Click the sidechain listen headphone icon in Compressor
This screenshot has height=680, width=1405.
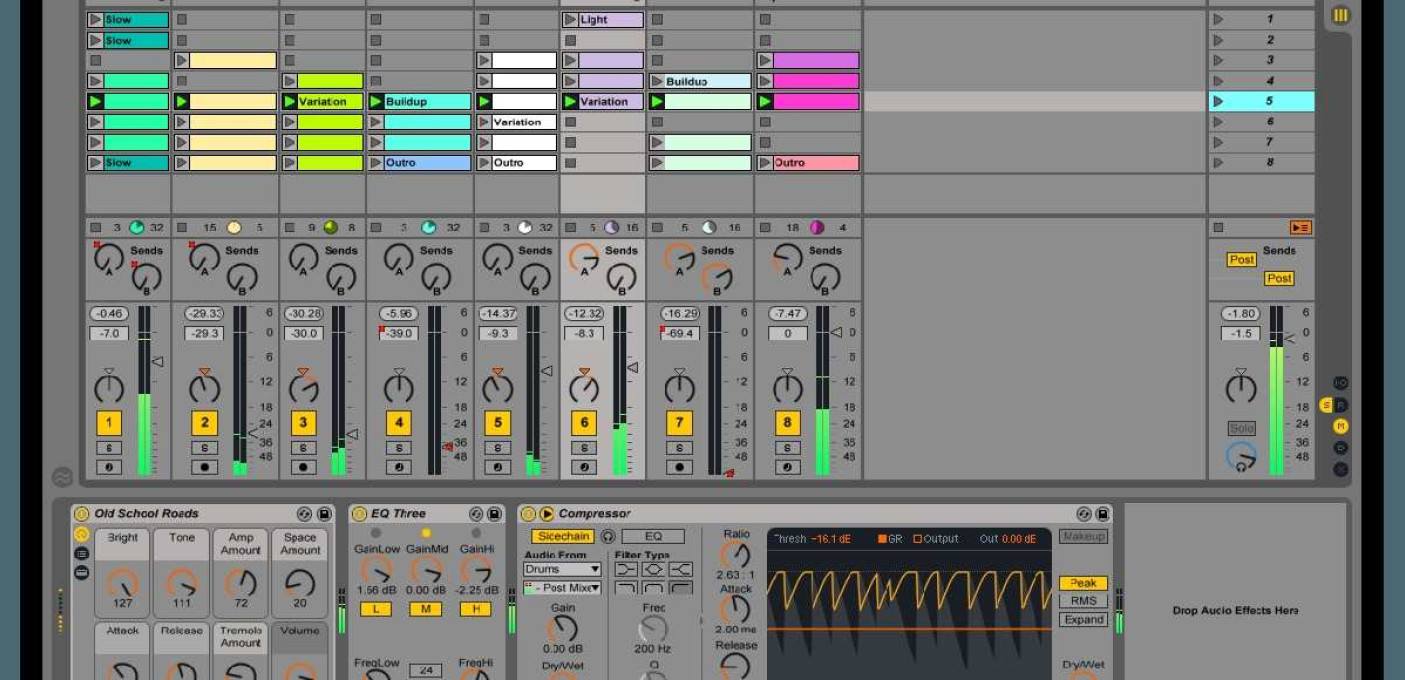pyautogui.click(x=608, y=537)
